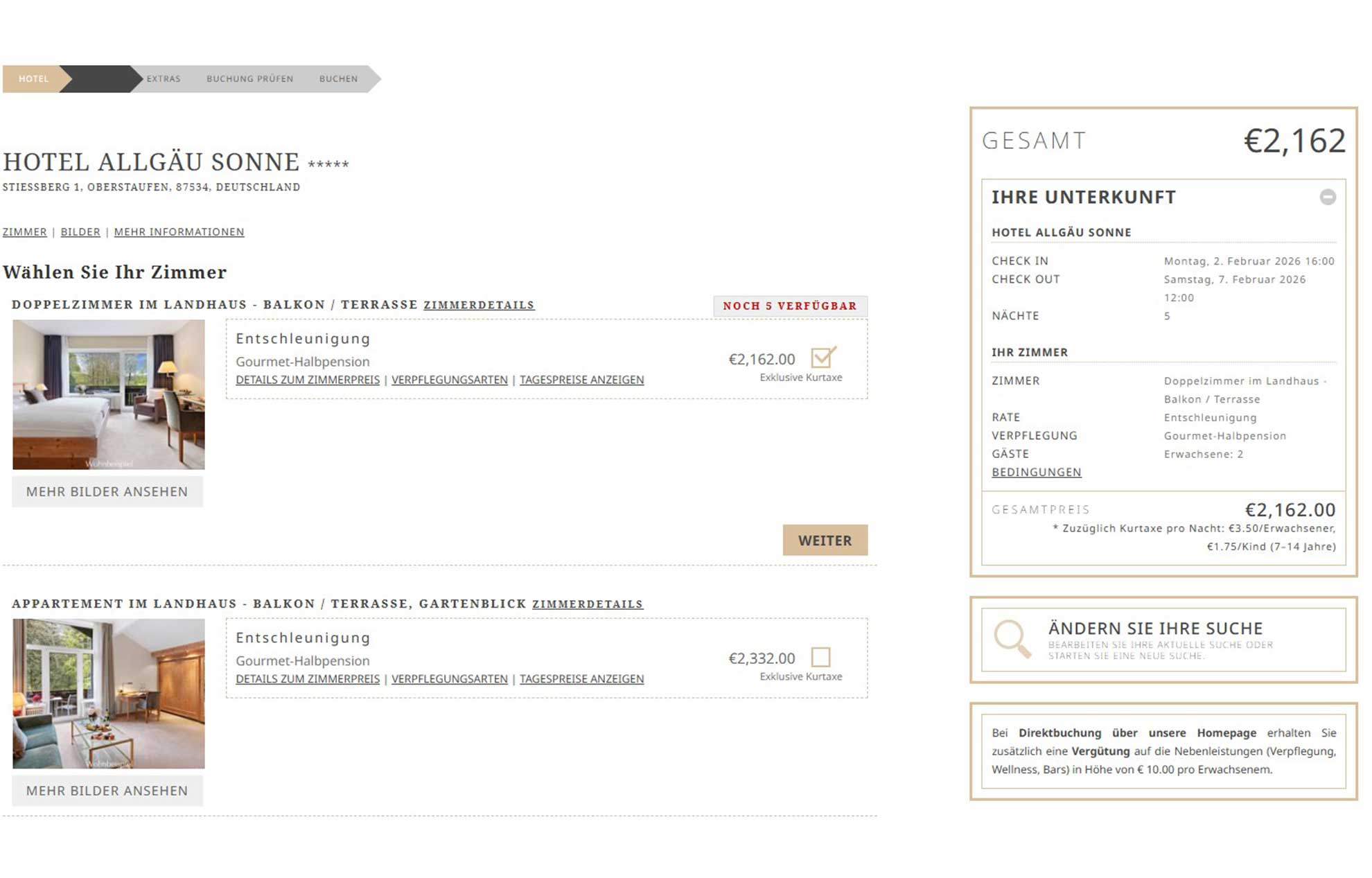
Task: Open BUCHUNG PRÜFEN step
Action: [249, 79]
